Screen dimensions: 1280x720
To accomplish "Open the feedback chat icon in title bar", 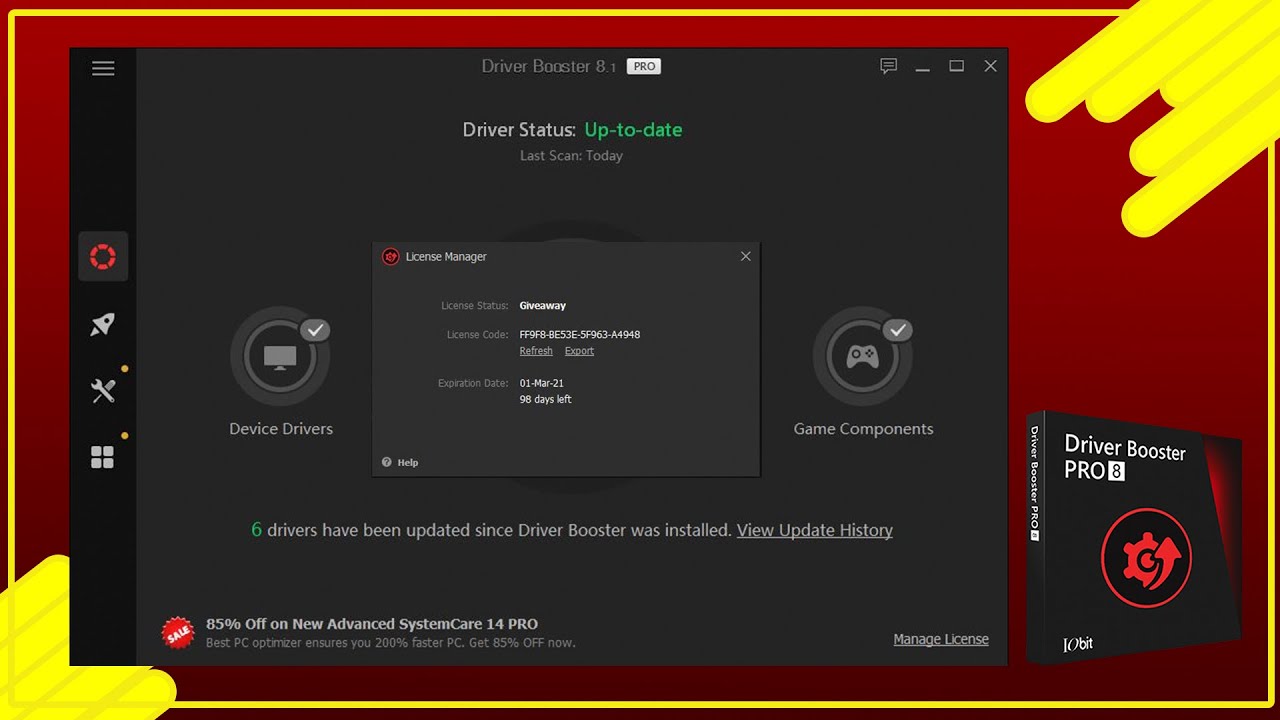I will (x=888, y=66).
